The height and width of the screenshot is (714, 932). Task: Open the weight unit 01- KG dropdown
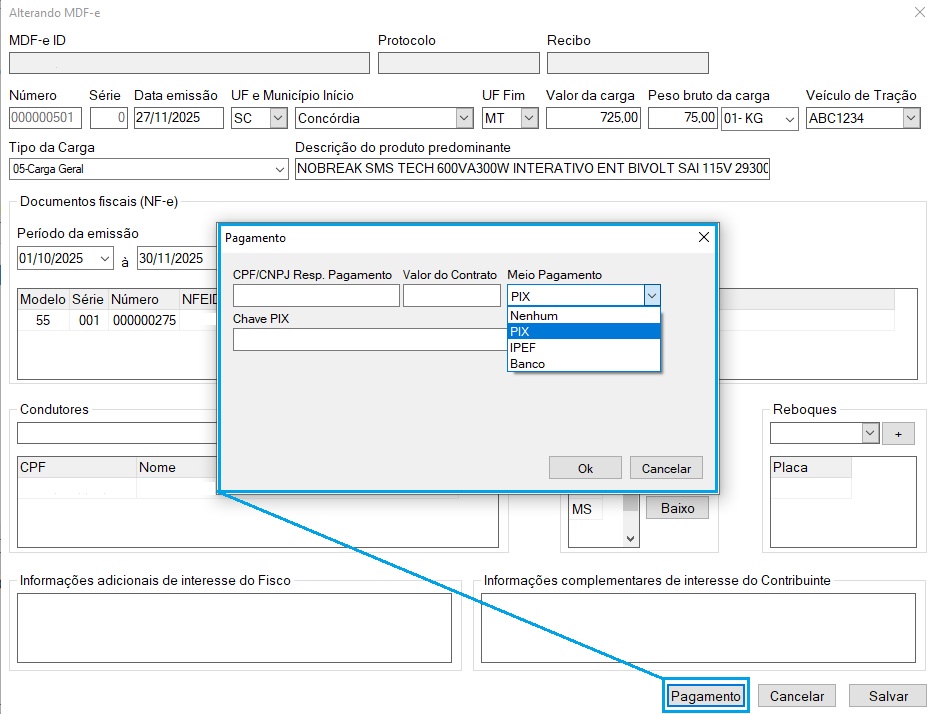790,118
